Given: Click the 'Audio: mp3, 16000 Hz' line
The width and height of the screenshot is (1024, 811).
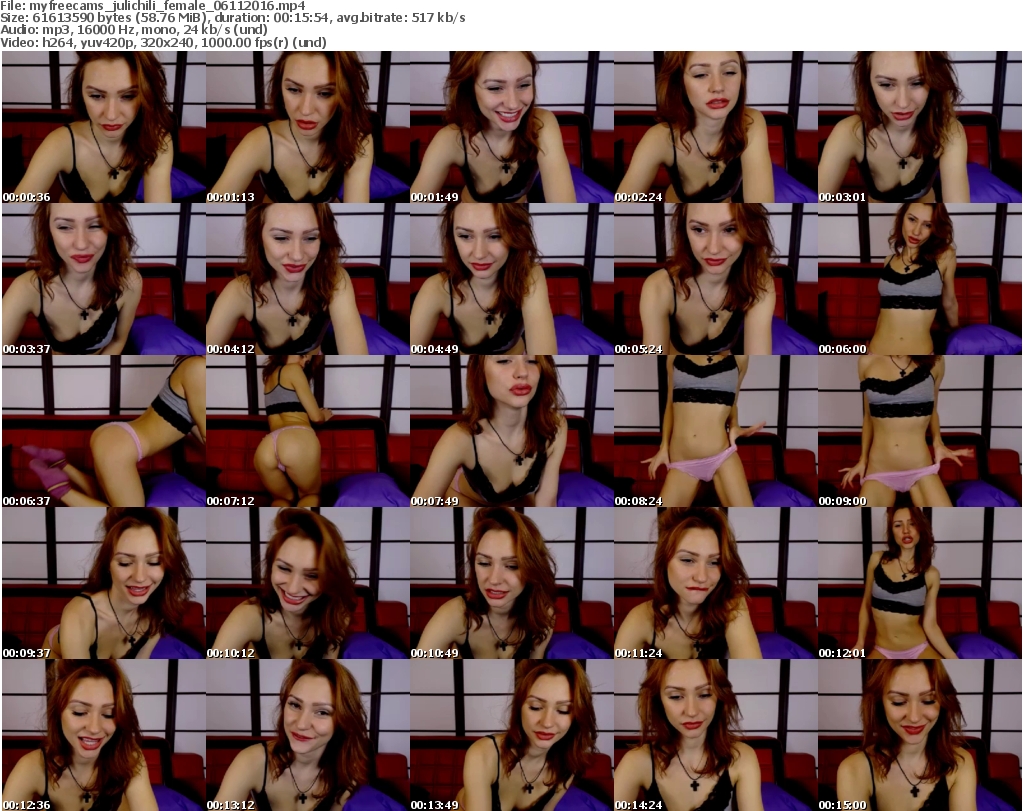Looking at the screenshot, I should click(x=134, y=30).
